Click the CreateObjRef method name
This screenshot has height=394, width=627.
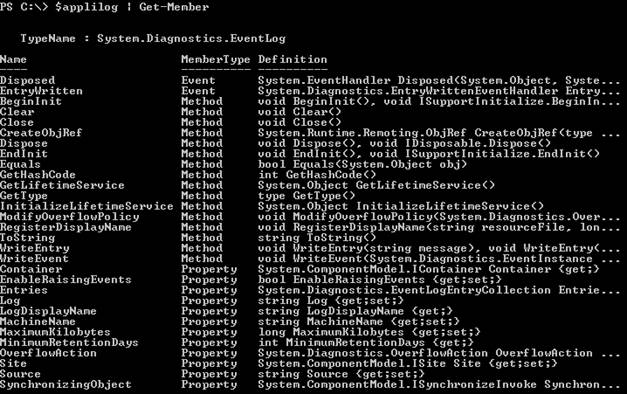[41, 133]
